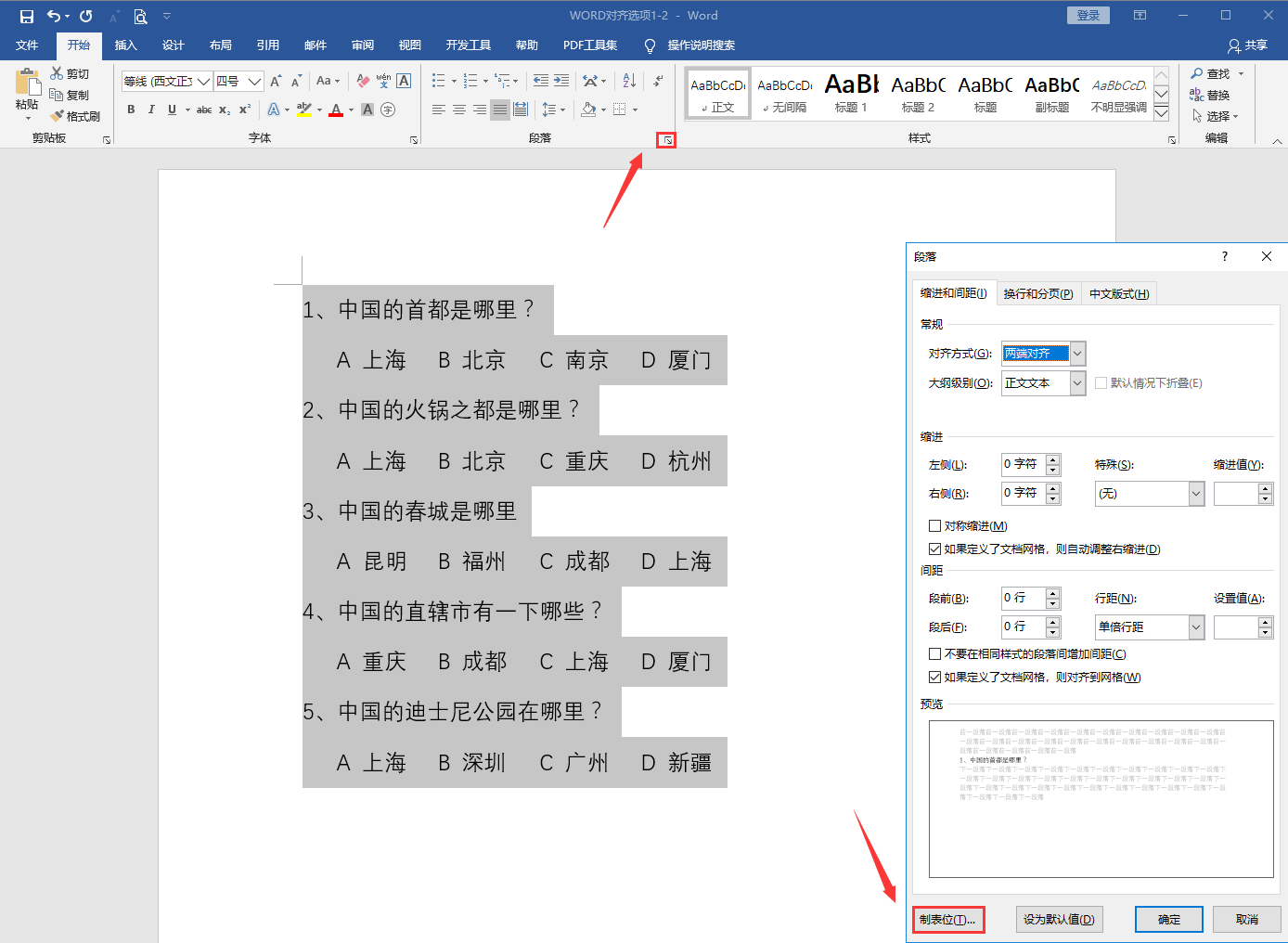Image resolution: width=1288 pixels, height=943 pixels.
Task: Click the Cut (剪切) scissors icon
Action: coord(58,73)
